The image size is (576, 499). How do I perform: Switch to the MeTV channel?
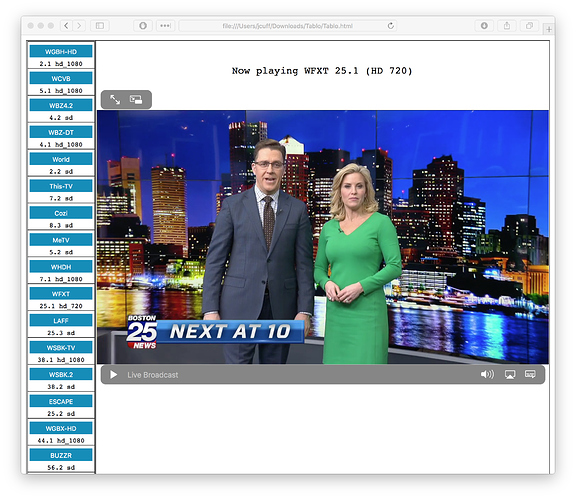click(x=61, y=240)
